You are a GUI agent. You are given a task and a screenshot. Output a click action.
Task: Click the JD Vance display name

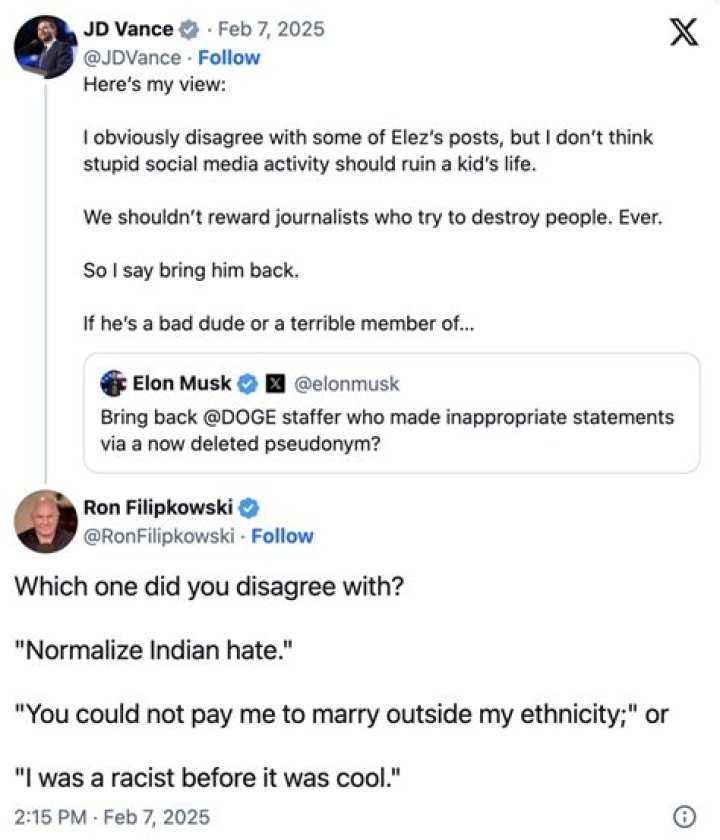[127, 29]
